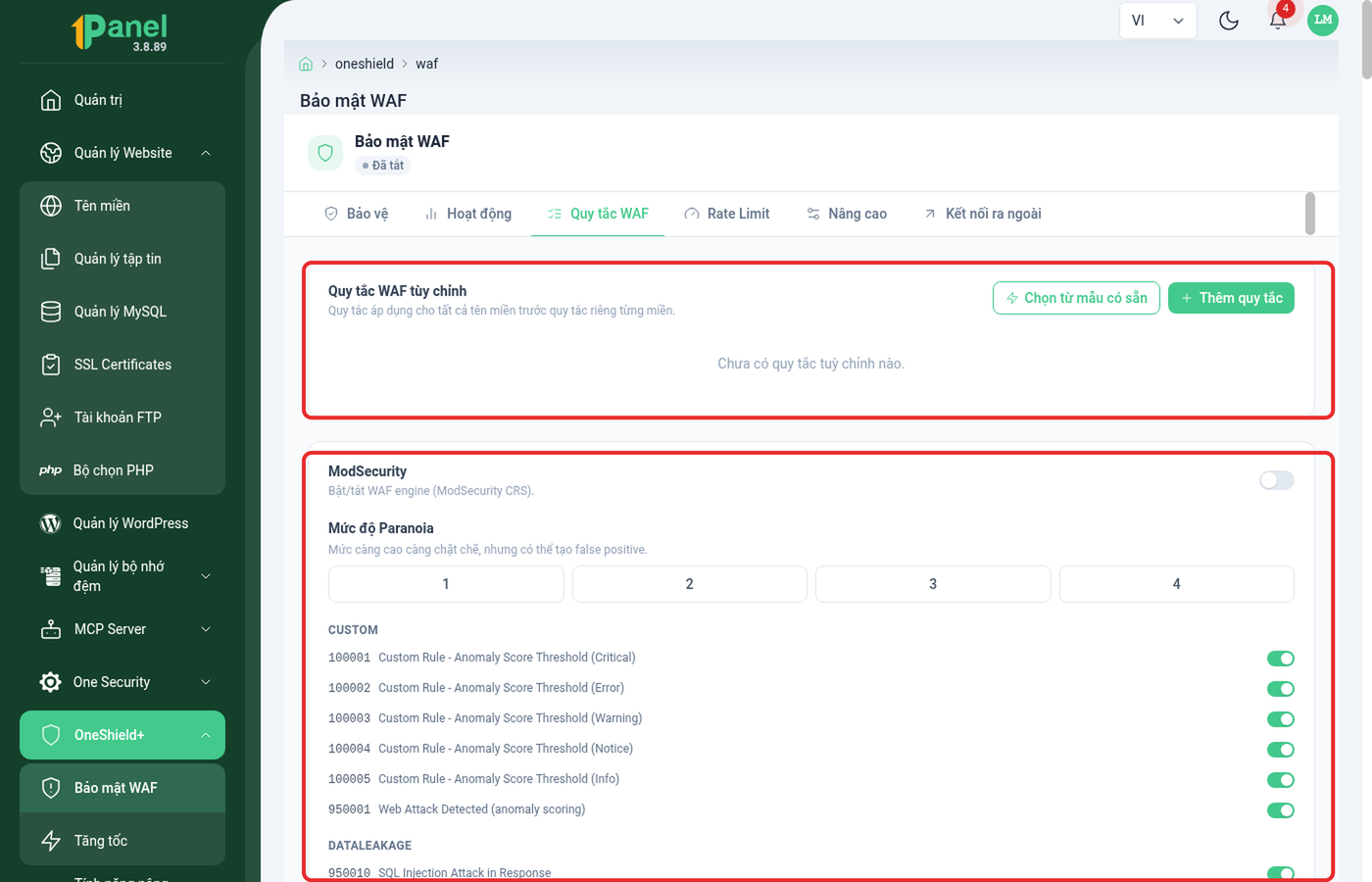Select Paranoia level 3
This screenshot has height=882, width=1372.
933,584
